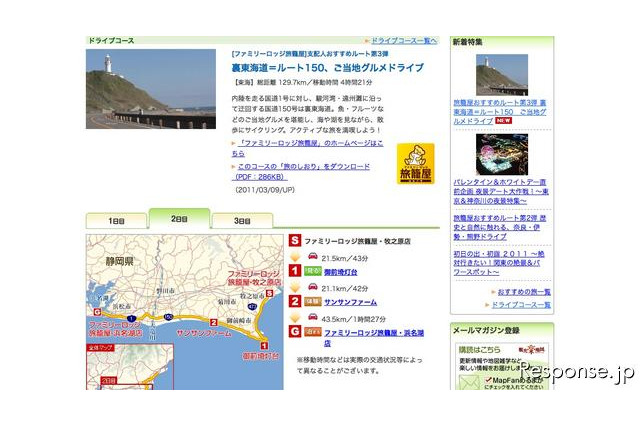Click the 全体マップ overview inset map
Viewport: 640px width, 426px height.
tap(130, 367)
